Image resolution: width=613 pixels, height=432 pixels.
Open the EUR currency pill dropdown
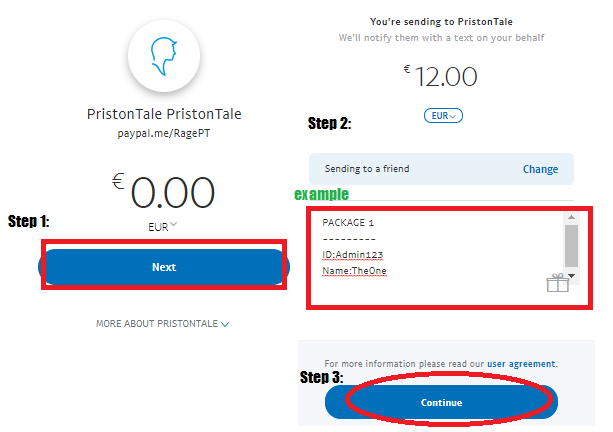(x=443, y=116)
